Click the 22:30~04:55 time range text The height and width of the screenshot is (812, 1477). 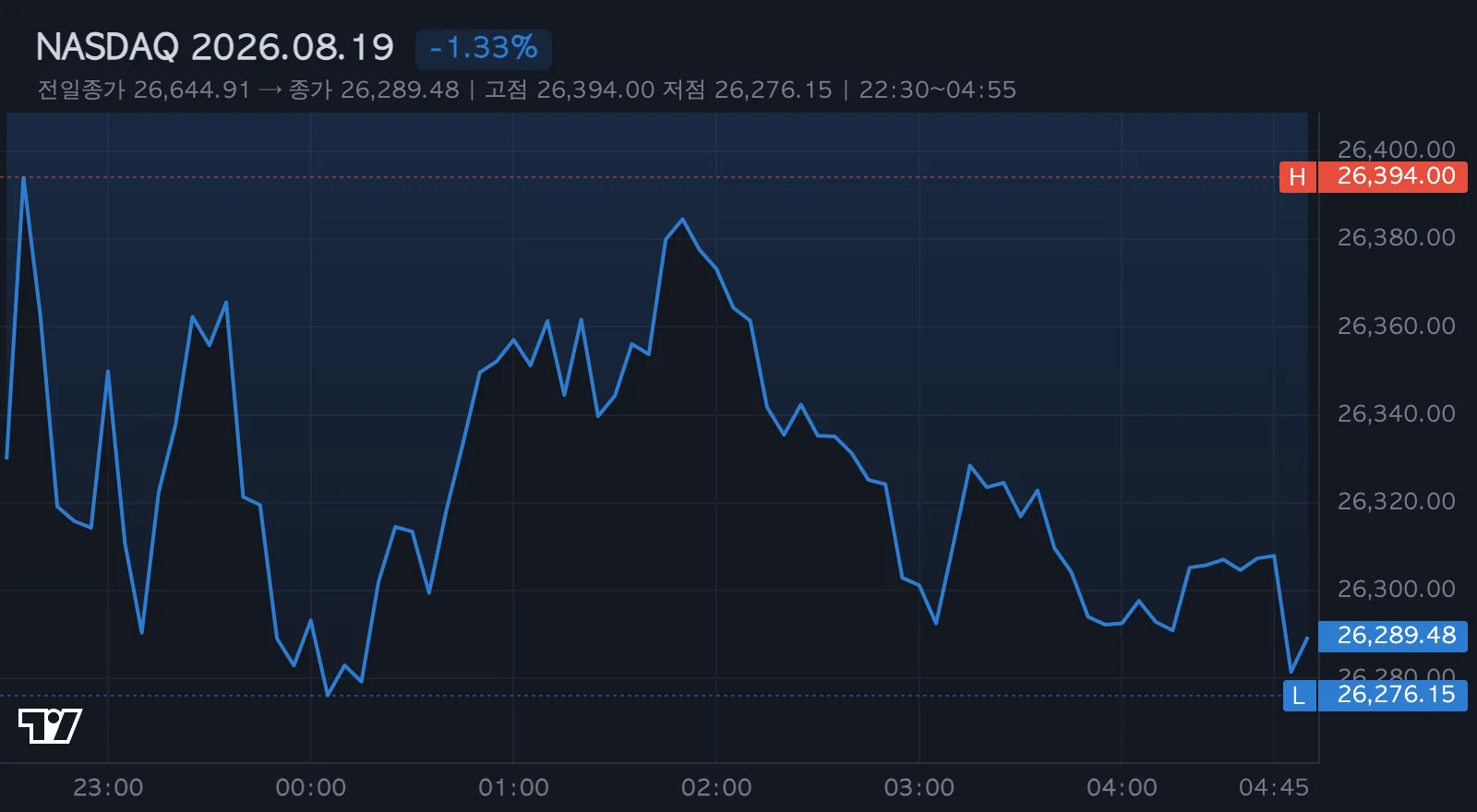point(938,90)
